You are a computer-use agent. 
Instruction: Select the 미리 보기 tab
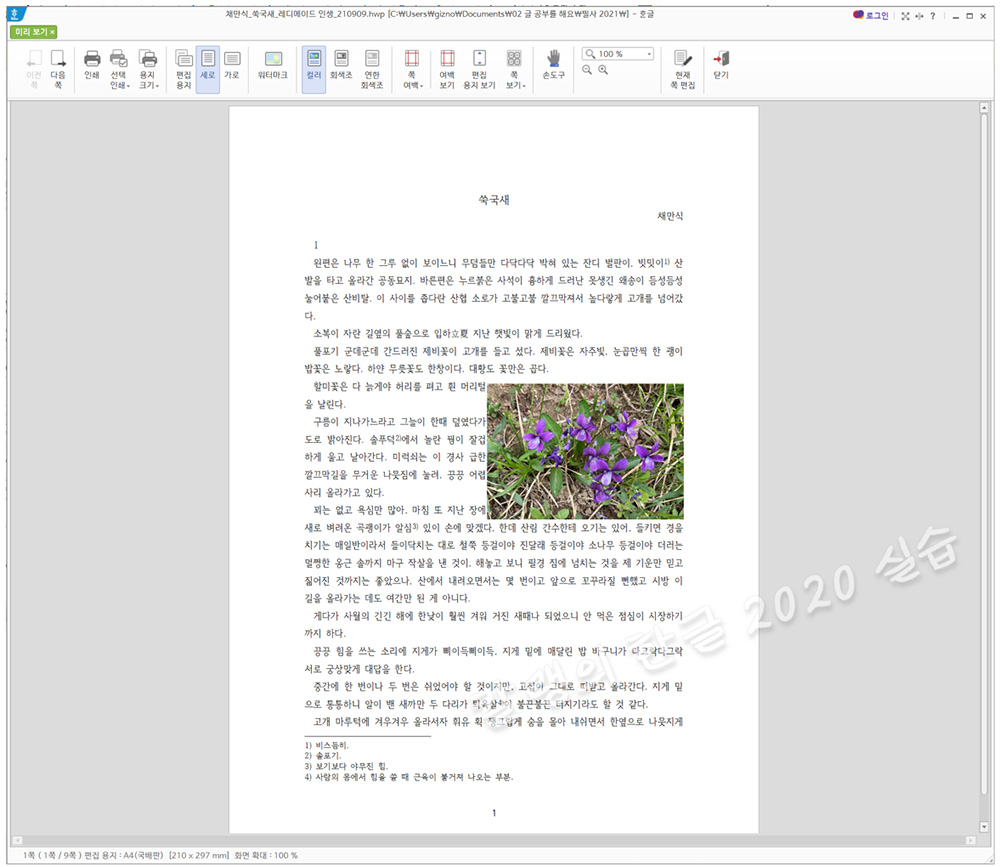coord(31,31)
